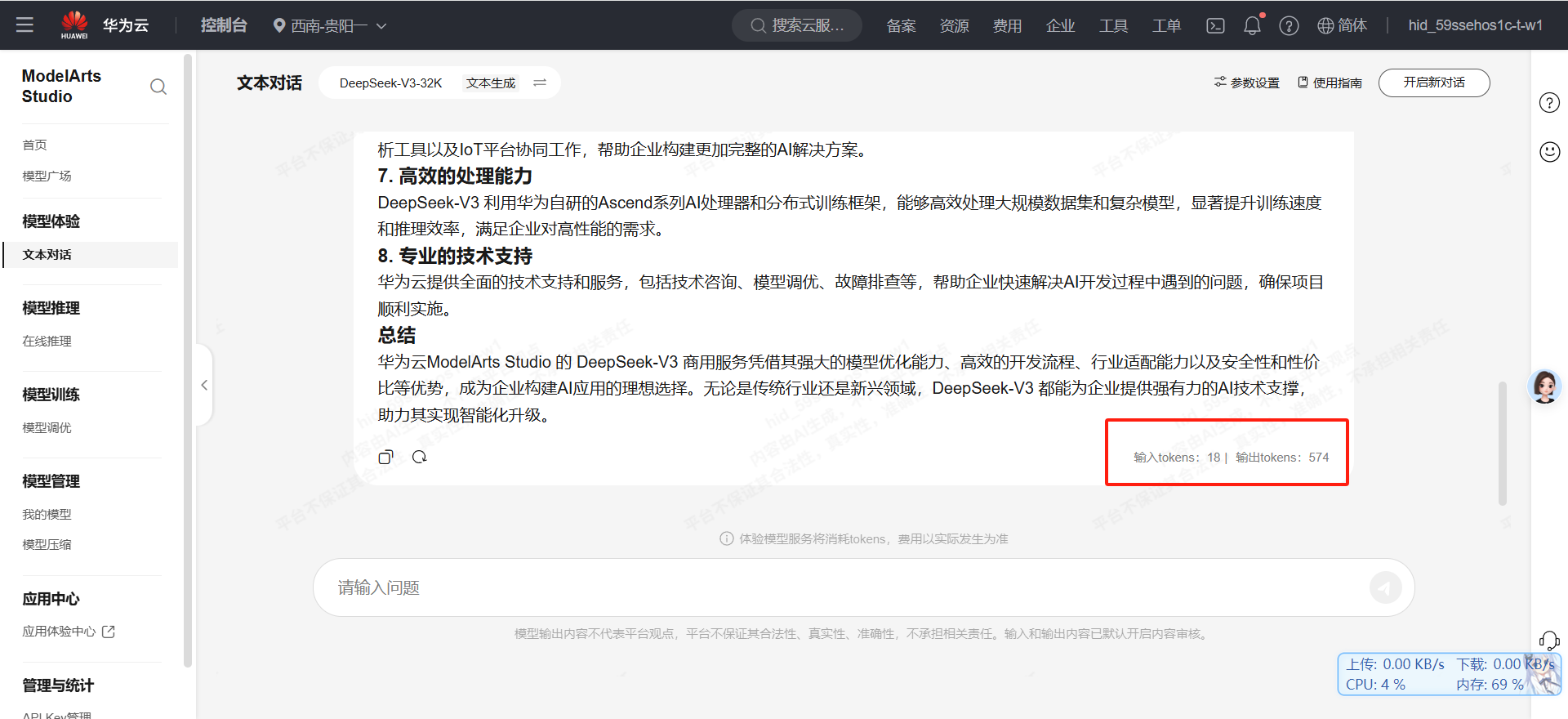
Task: Collapse the left sidebar panel
Action: pyautogui.click(x=204, y=385)
